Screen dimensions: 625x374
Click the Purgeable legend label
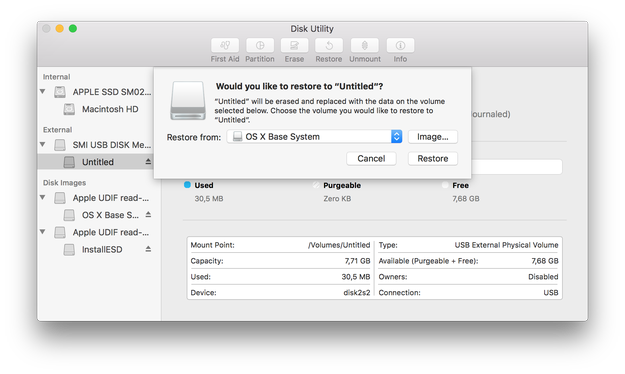[x=342, y=185]
